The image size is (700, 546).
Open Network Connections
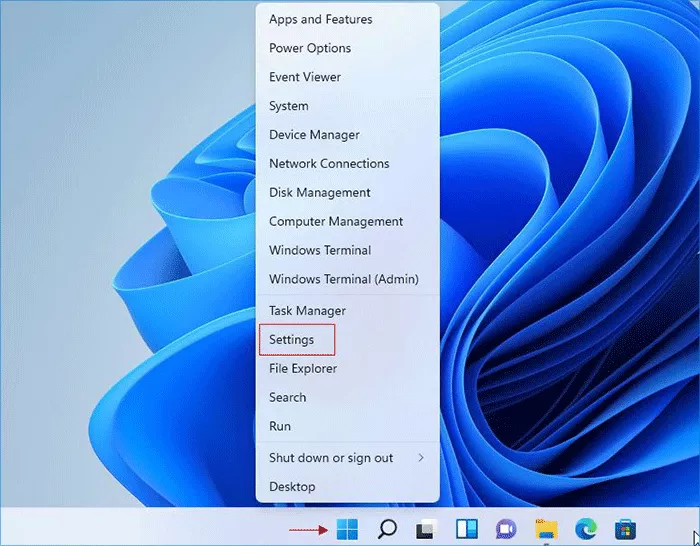click(329, 164)
